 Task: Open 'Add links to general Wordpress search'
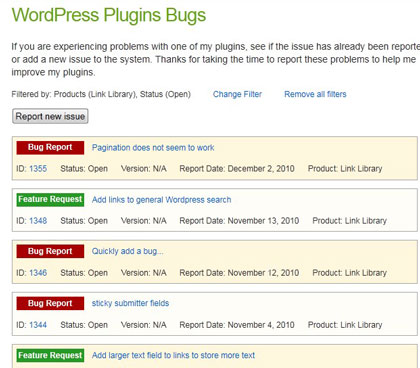[x=162, y=200]
